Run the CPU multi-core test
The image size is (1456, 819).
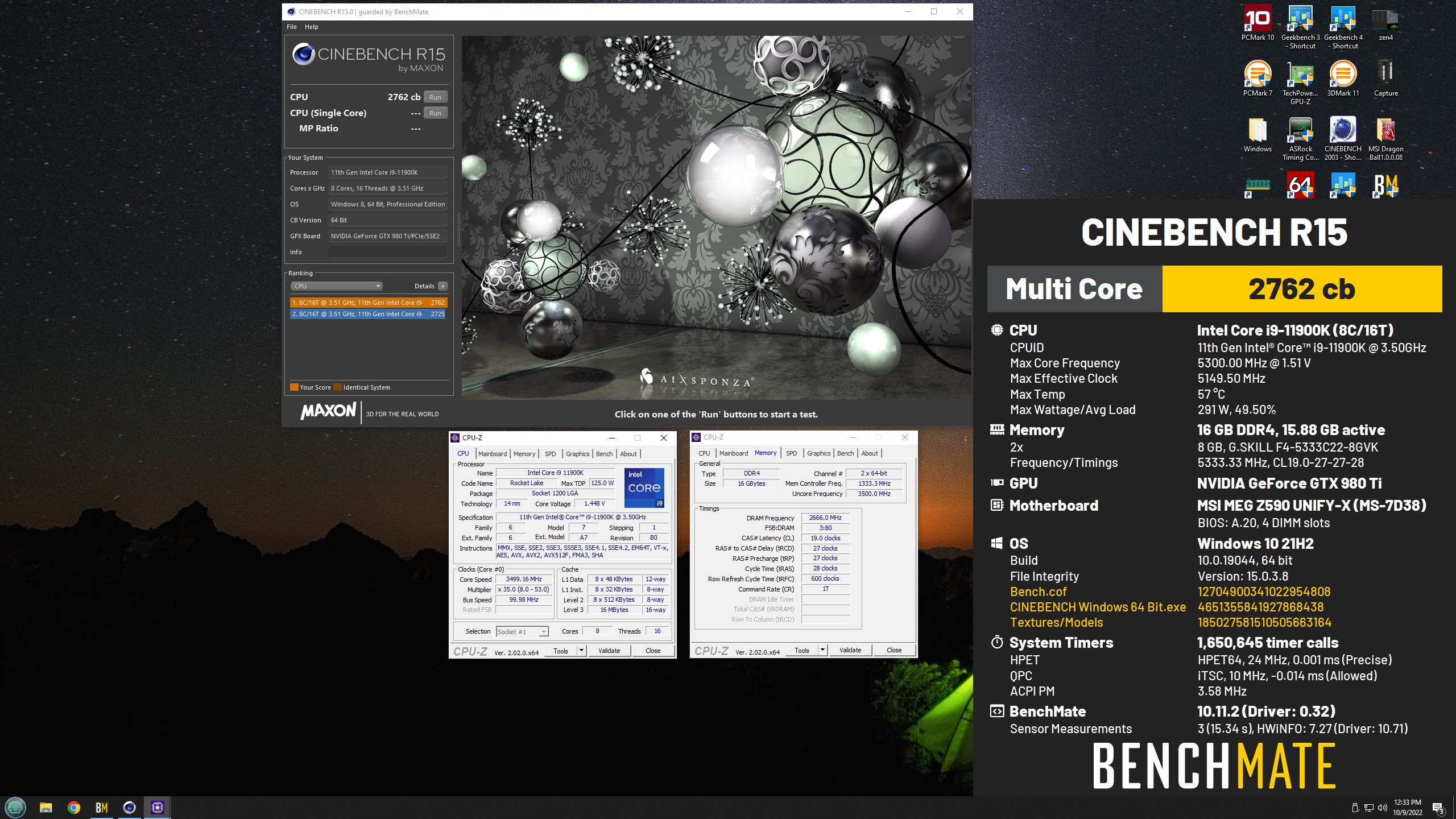435,97
